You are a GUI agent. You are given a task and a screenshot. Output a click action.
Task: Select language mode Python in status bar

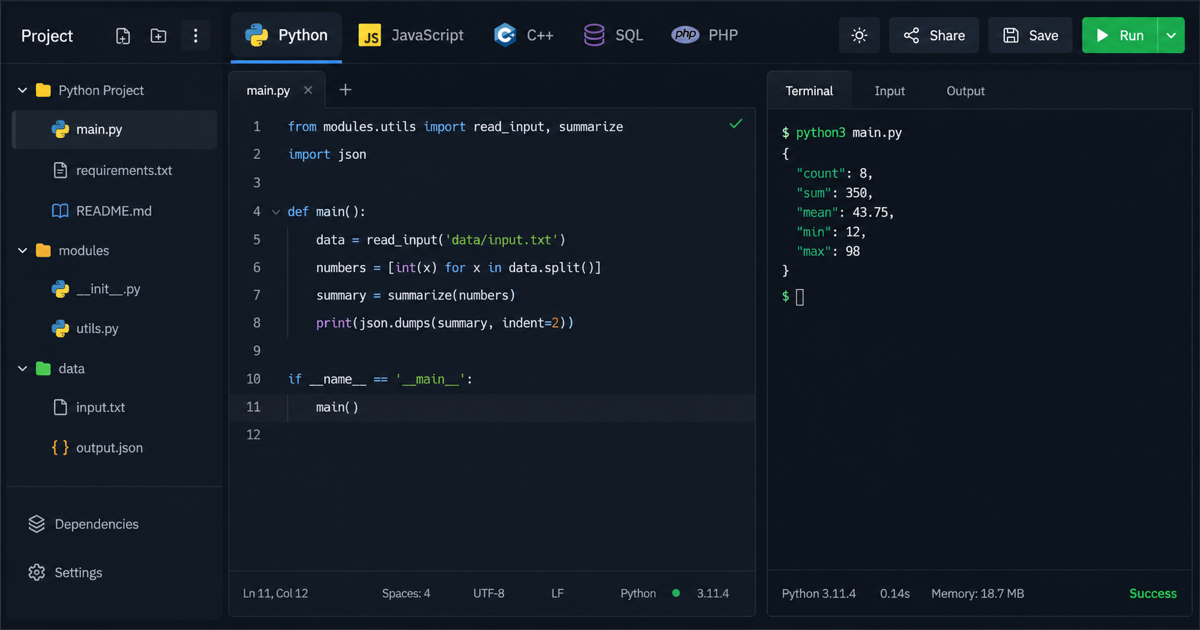click(638, 593)
